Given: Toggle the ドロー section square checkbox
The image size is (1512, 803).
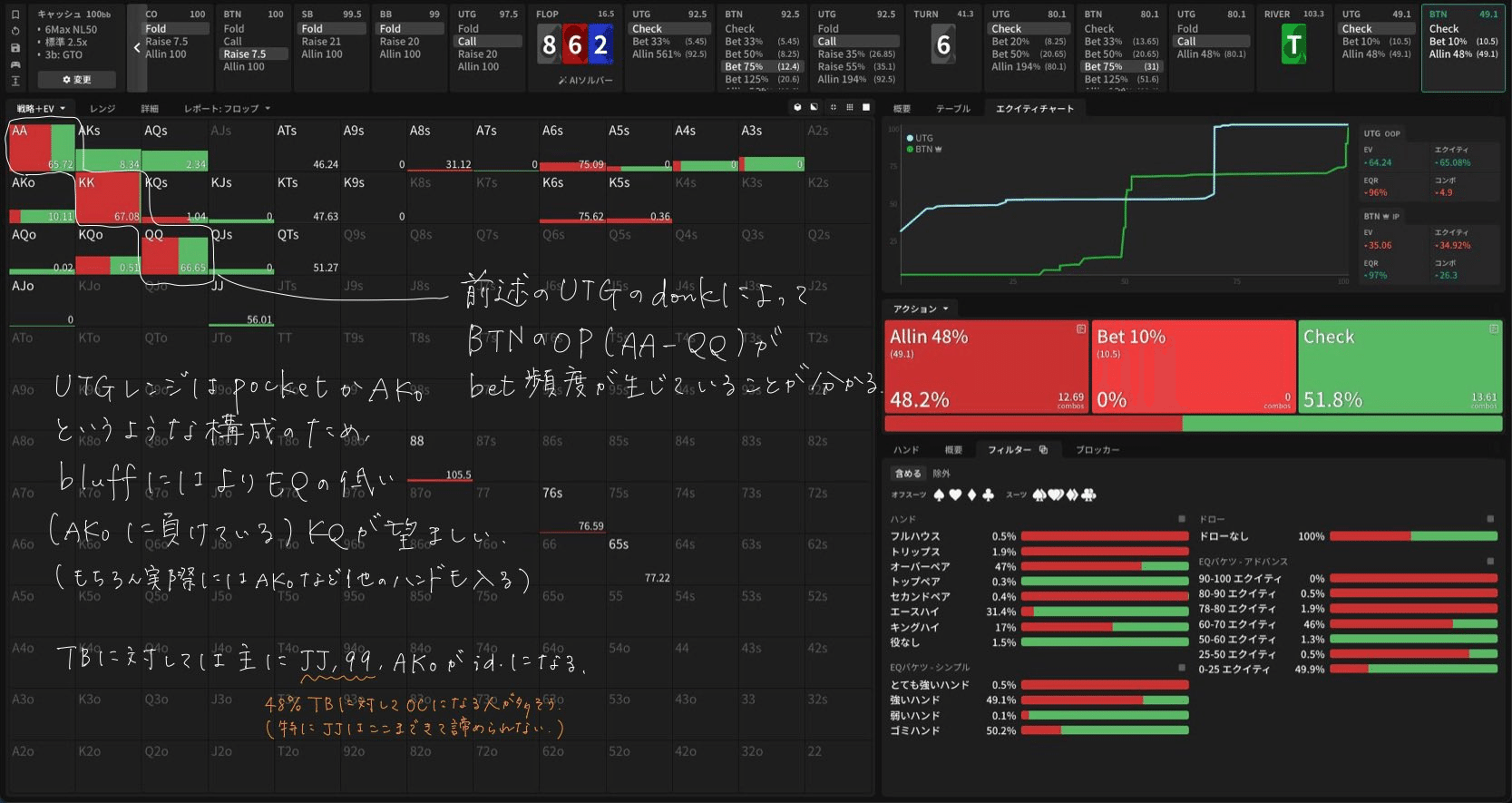Looking at the screenshot, I should [1489, 519].
